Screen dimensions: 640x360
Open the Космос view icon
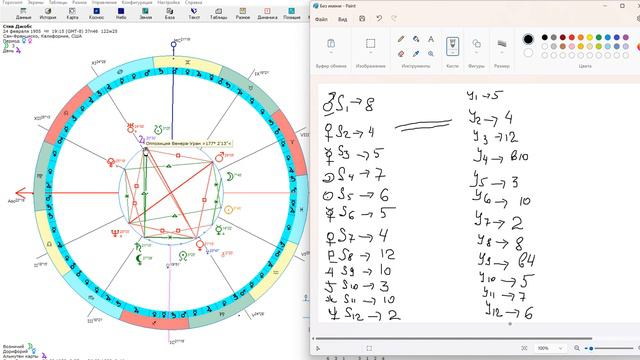97,13
